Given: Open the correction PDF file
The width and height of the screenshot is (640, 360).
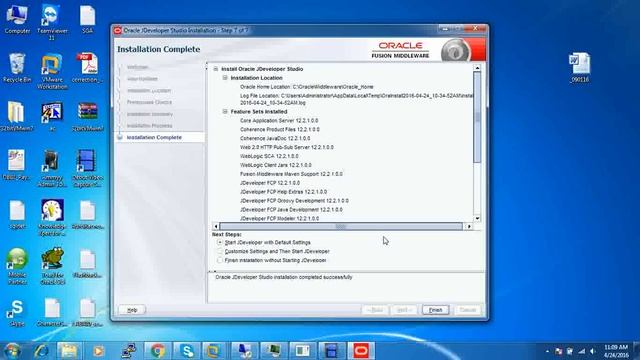Looking at the screenshot, I should (x=87, y=68).
